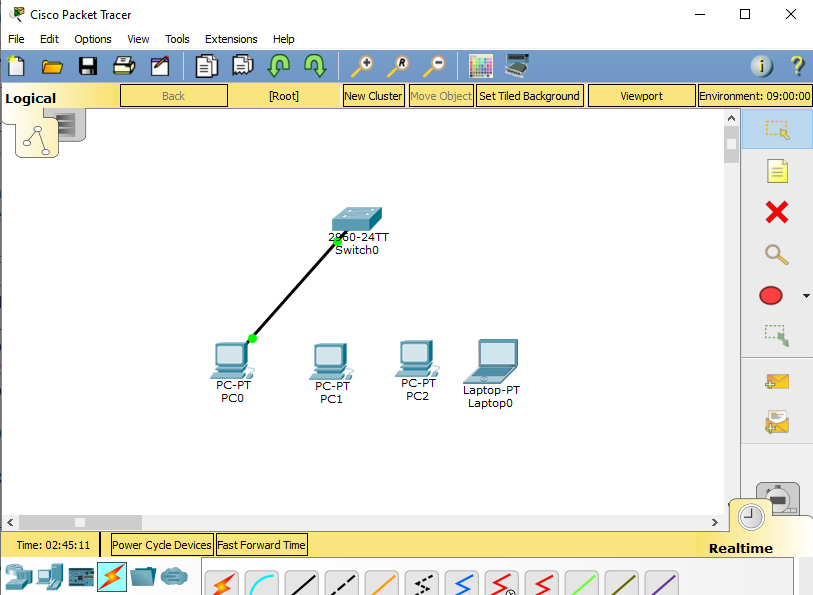Open the Options menu
Viewport: 813px width, 595px height.
point(93,39)
